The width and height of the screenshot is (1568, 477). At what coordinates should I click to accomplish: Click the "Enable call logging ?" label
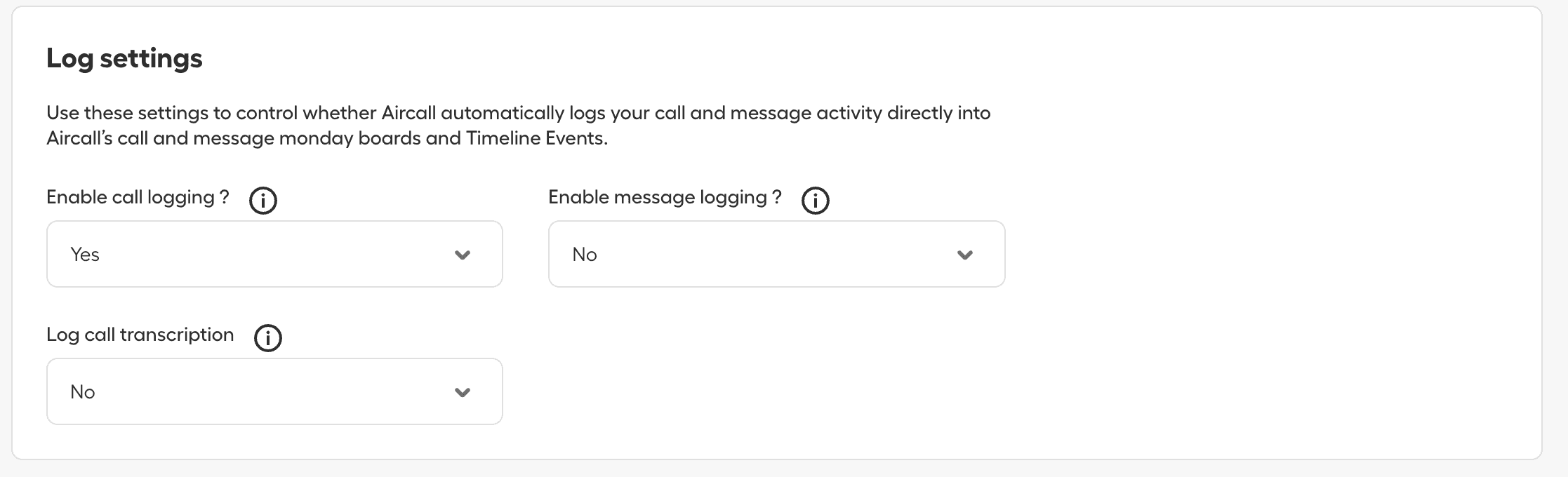pyautogui.click(x=138, y=198)
